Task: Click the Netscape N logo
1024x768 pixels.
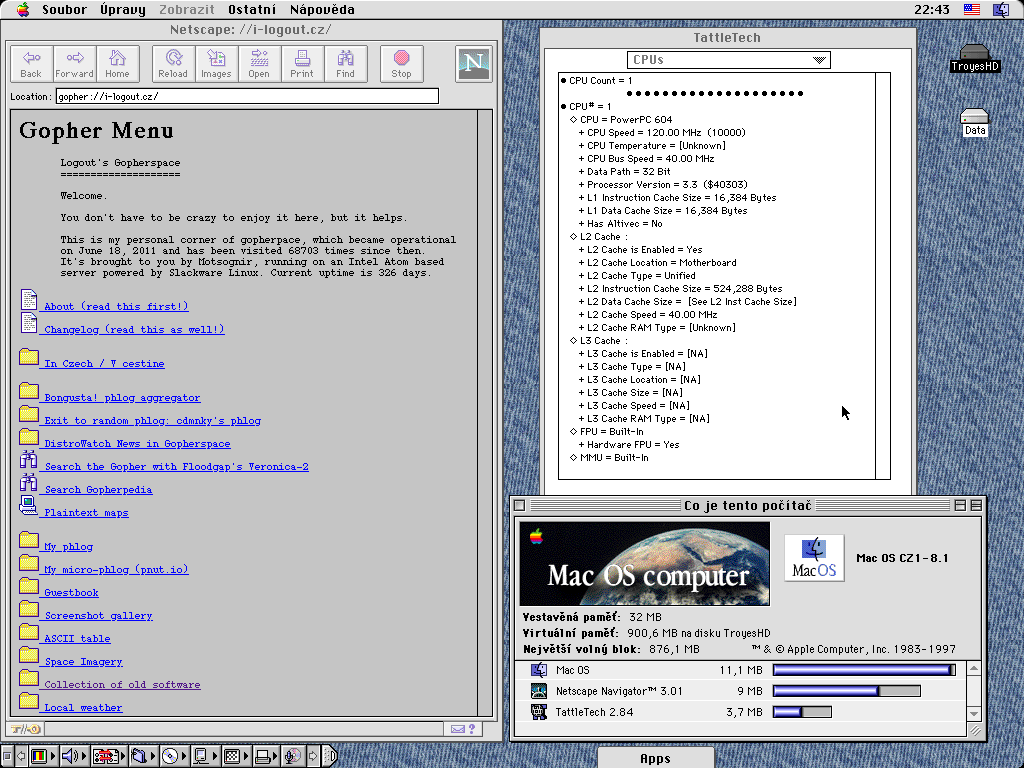Action: [x=474, y=64]
